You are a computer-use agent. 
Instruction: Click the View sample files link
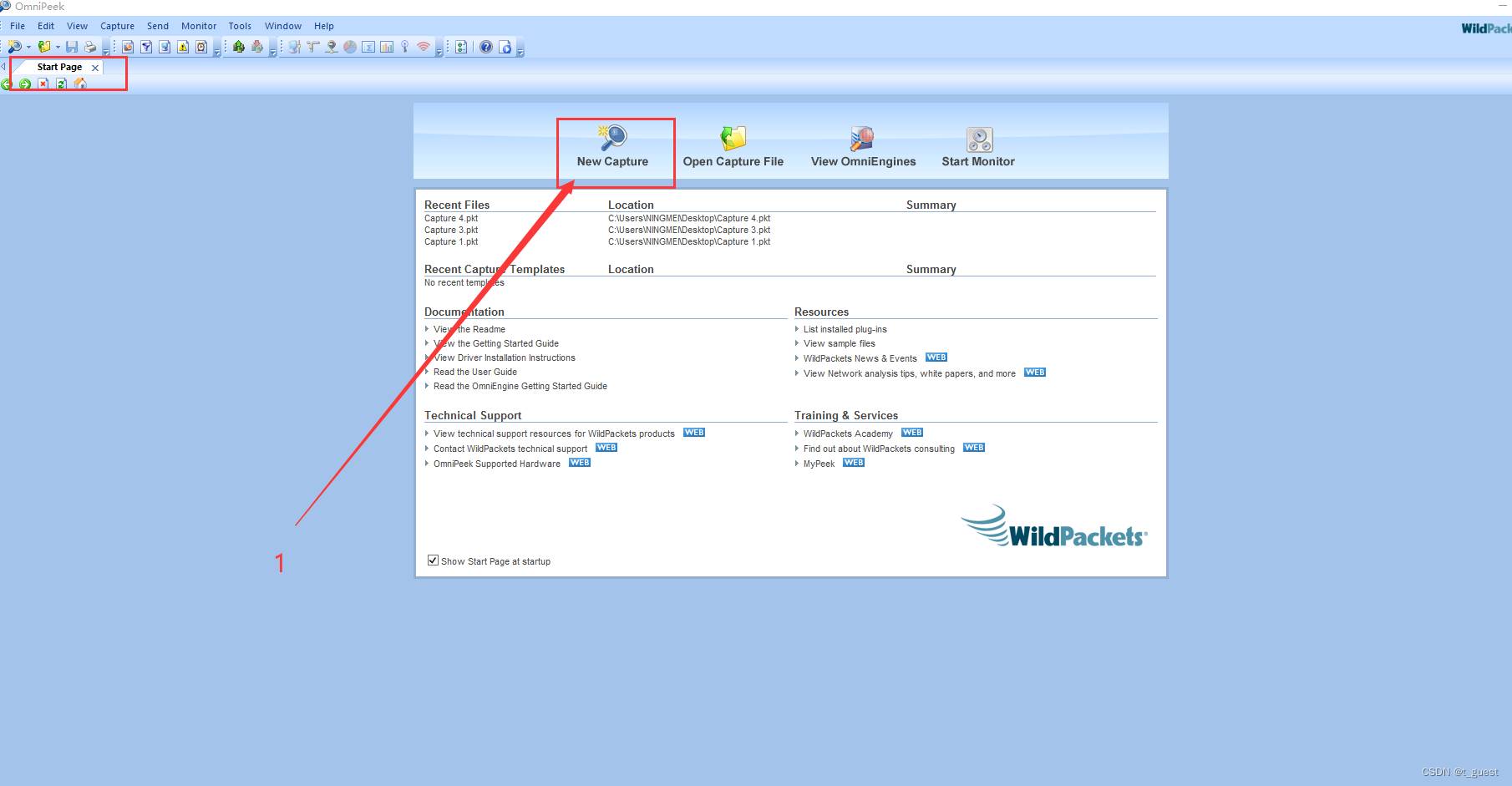tap(840, 343)
